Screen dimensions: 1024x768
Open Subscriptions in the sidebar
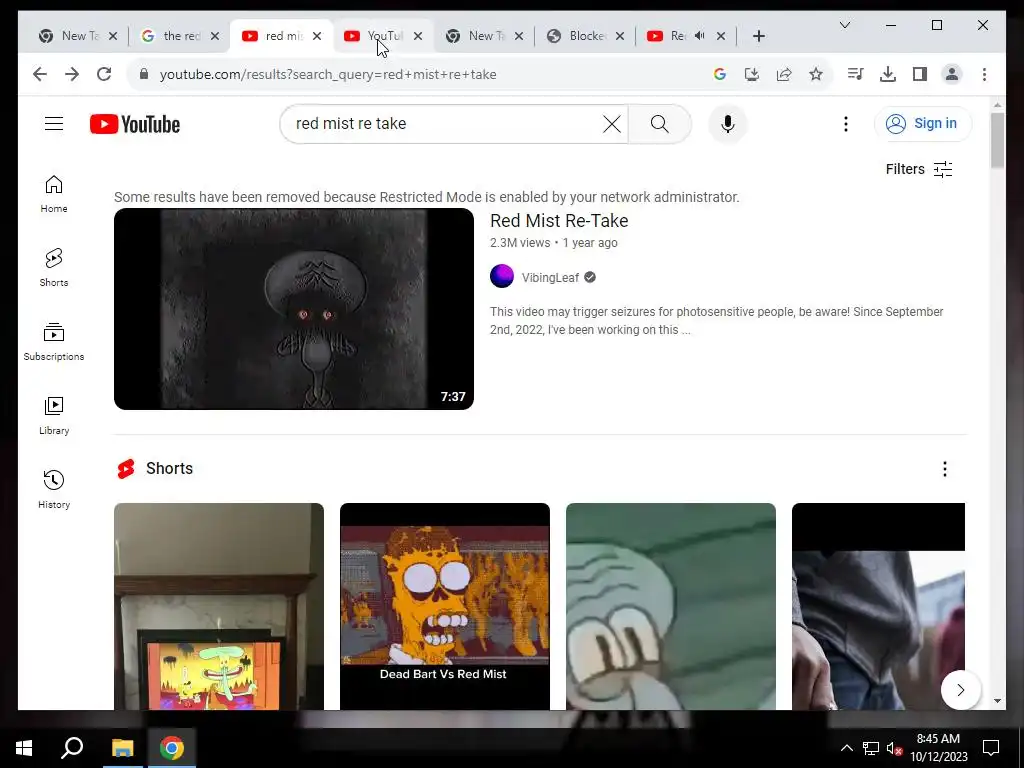[54, 342]
